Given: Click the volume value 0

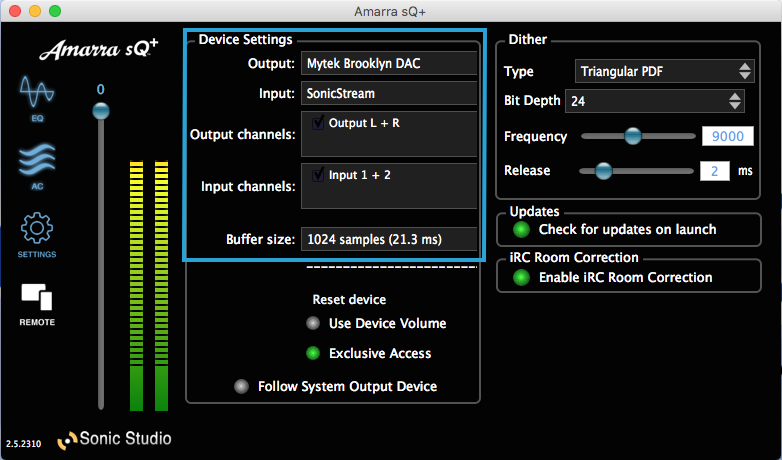Looking at the screenshot, I should (x=101, y=89).
